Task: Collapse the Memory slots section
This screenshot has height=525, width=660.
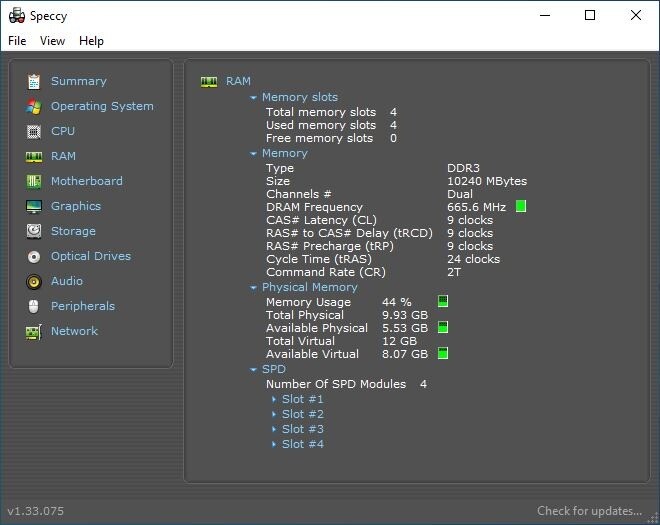Action: tap(253, 98)
